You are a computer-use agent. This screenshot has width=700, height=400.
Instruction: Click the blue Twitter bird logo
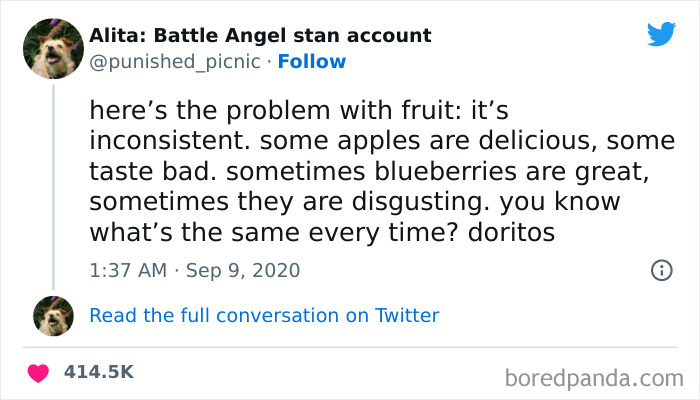point(661,35)
